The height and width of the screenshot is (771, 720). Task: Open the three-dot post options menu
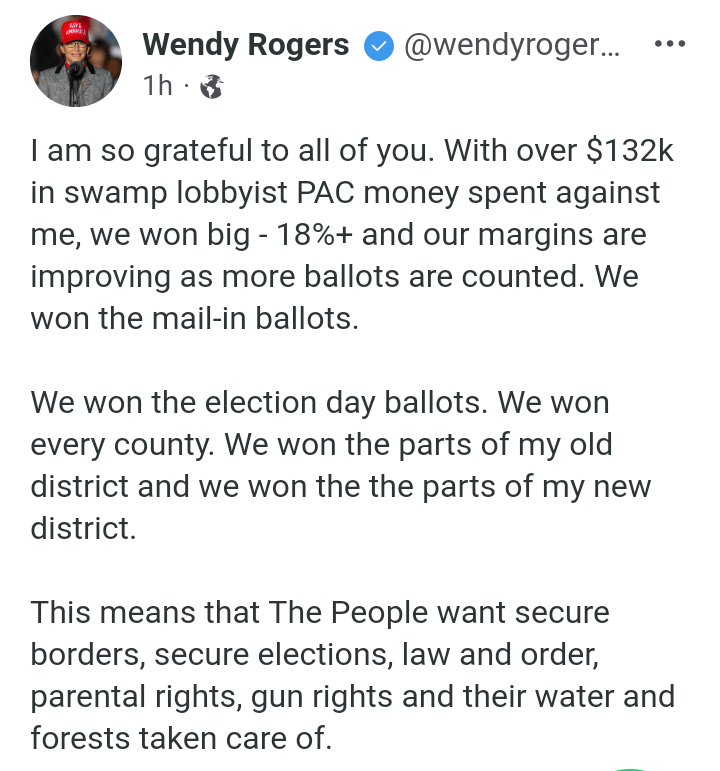pyautogui.click(x=668, y=45)
